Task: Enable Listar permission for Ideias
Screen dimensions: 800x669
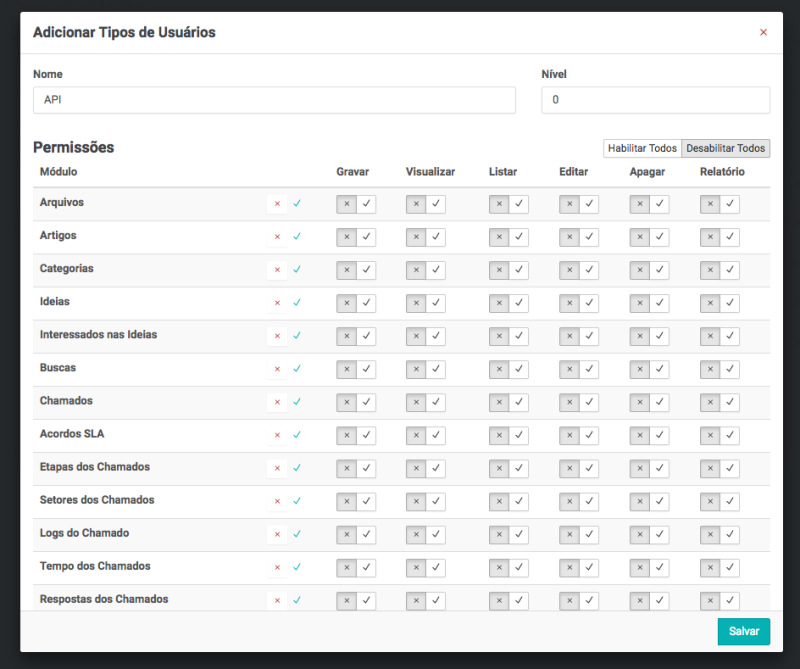Action: pos(519,303)
